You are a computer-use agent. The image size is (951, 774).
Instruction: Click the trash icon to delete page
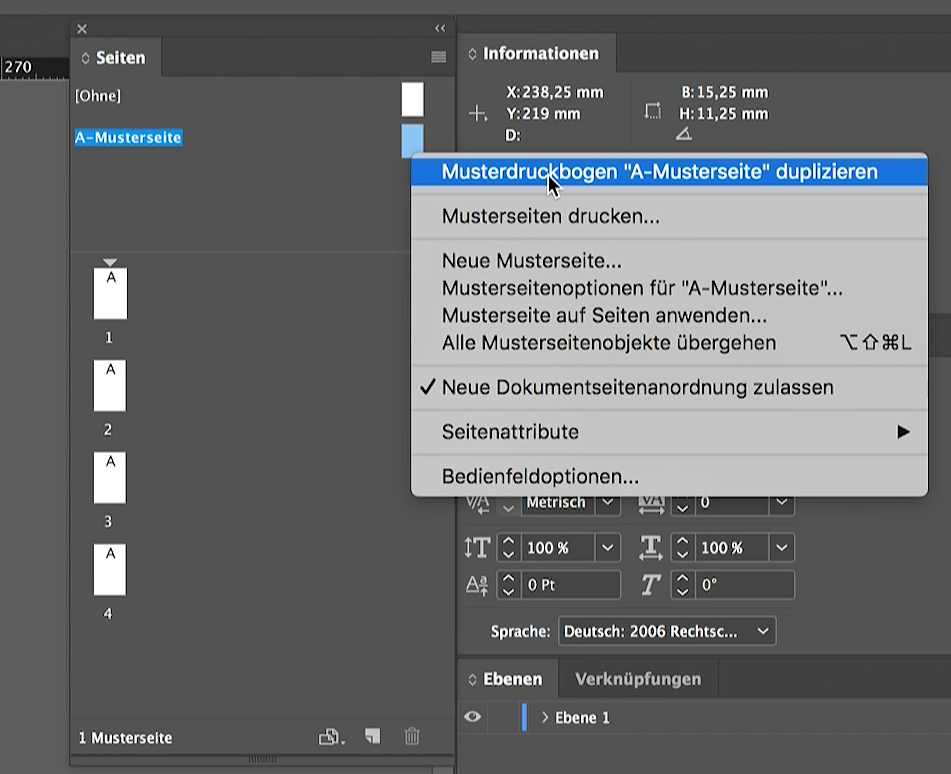tap(412, 737)
